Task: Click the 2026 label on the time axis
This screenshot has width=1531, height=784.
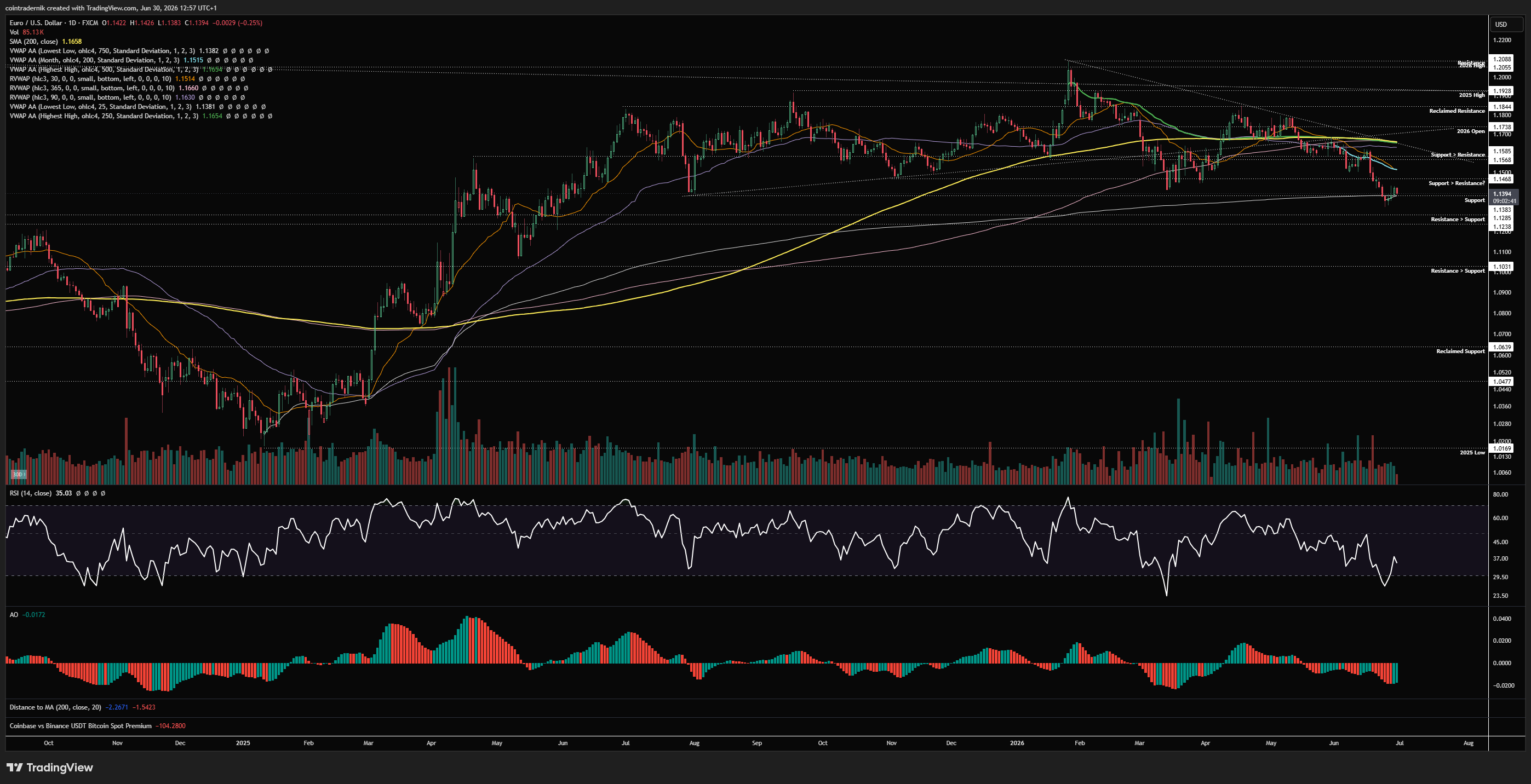Action: tap(1017, 743)
